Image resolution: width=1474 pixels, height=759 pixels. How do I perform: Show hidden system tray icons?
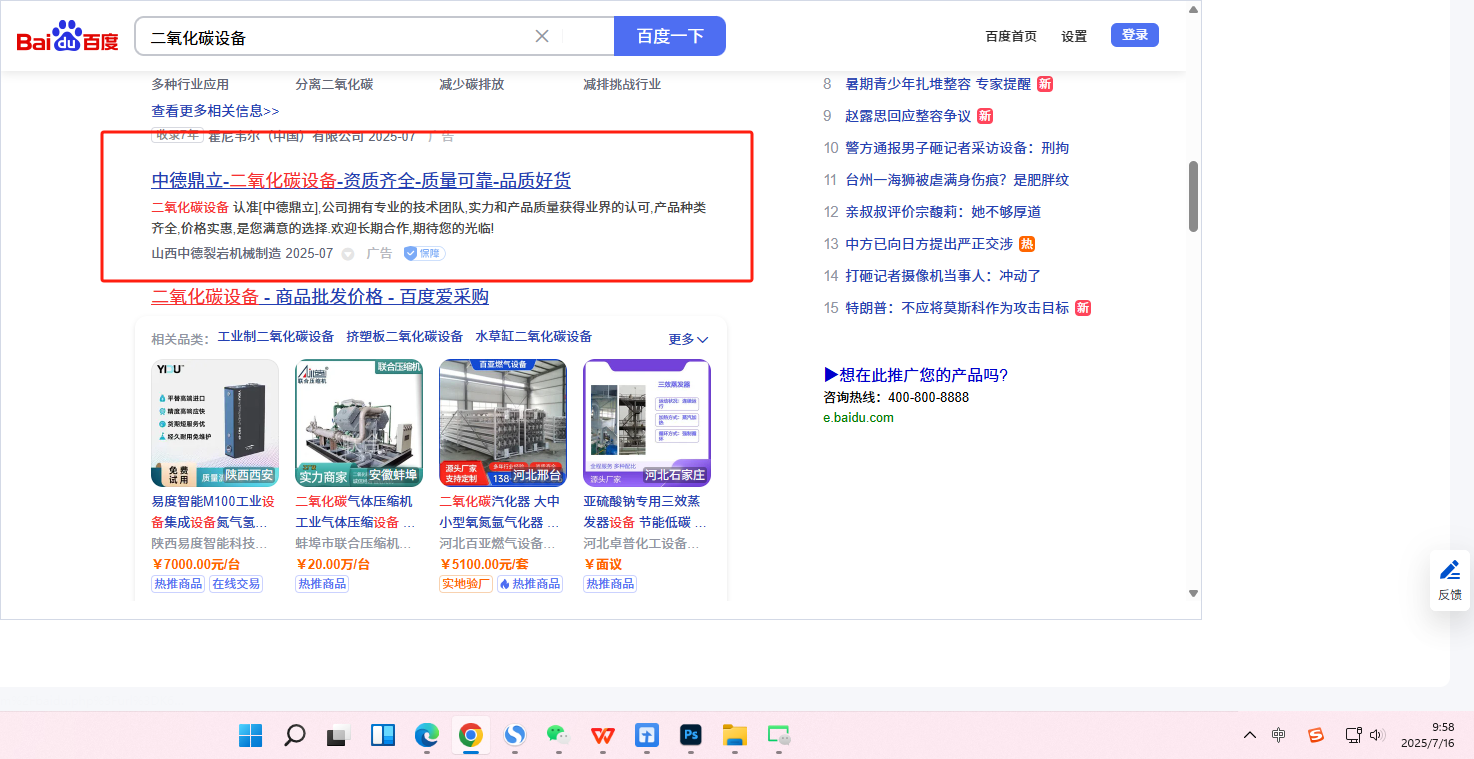pos(1250,736)
